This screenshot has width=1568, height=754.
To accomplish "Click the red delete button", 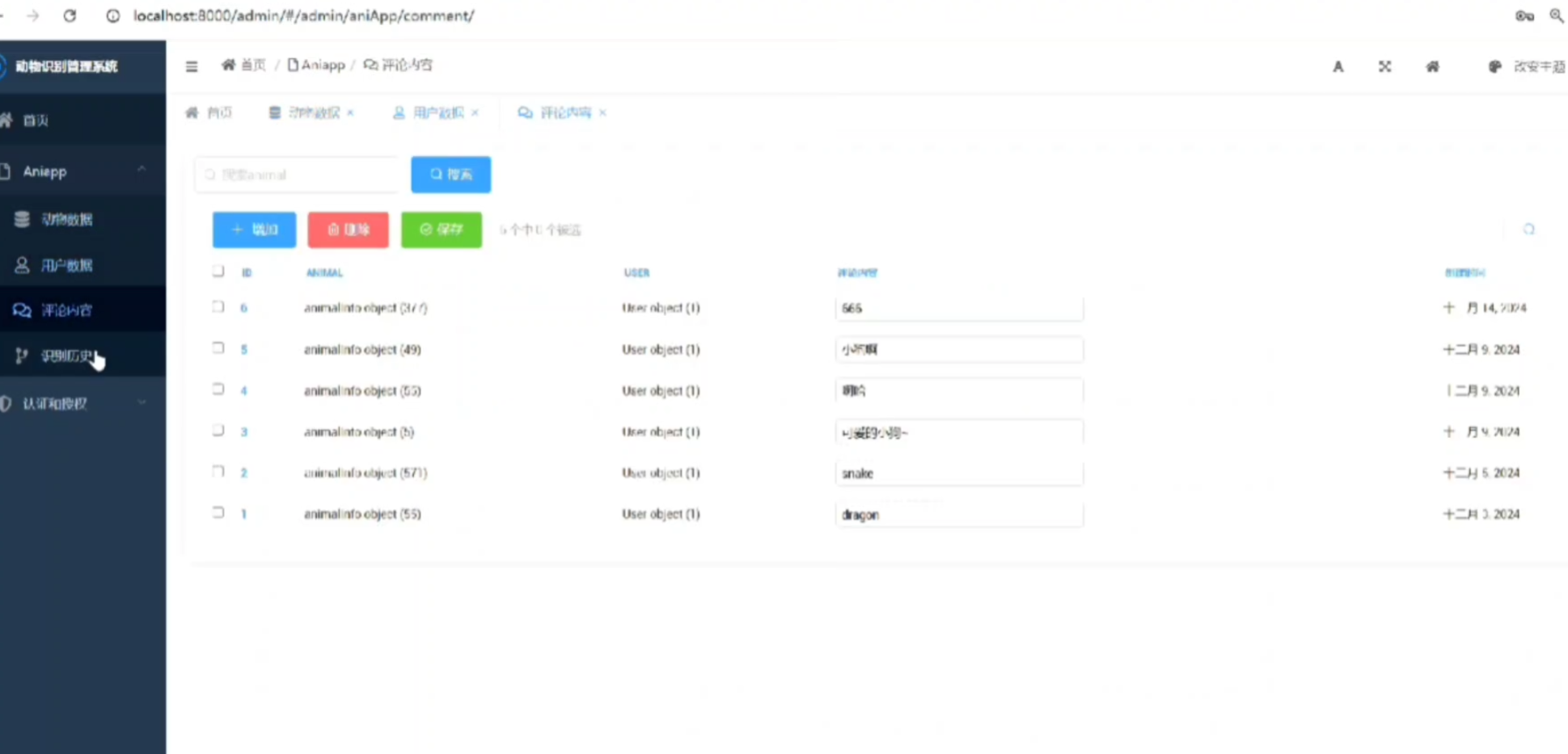I will pos(348,230).
